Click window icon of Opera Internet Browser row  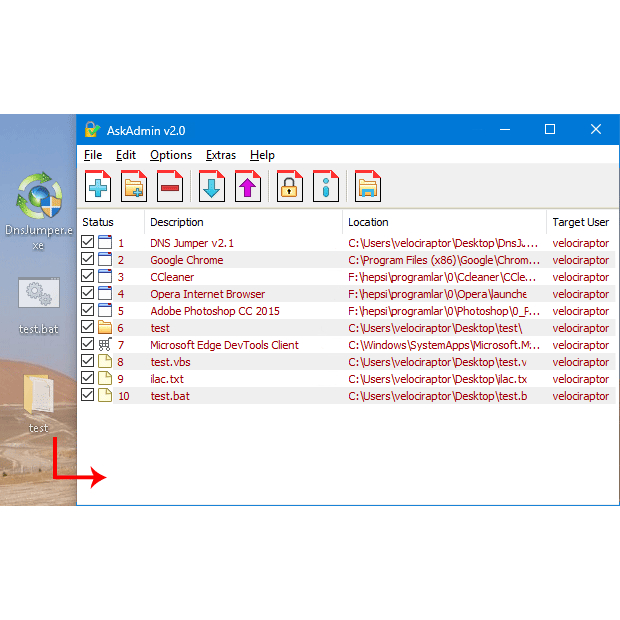pos(105,293)
